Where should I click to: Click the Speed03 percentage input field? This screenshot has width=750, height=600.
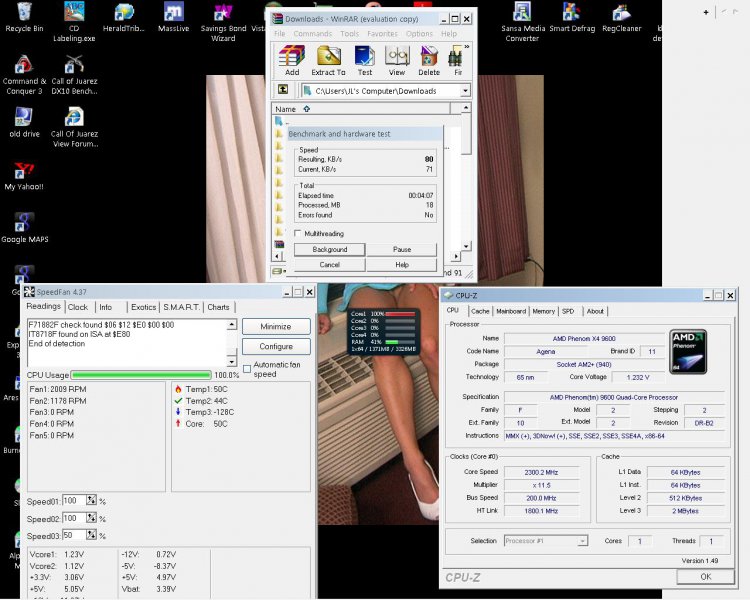(75, 535)
